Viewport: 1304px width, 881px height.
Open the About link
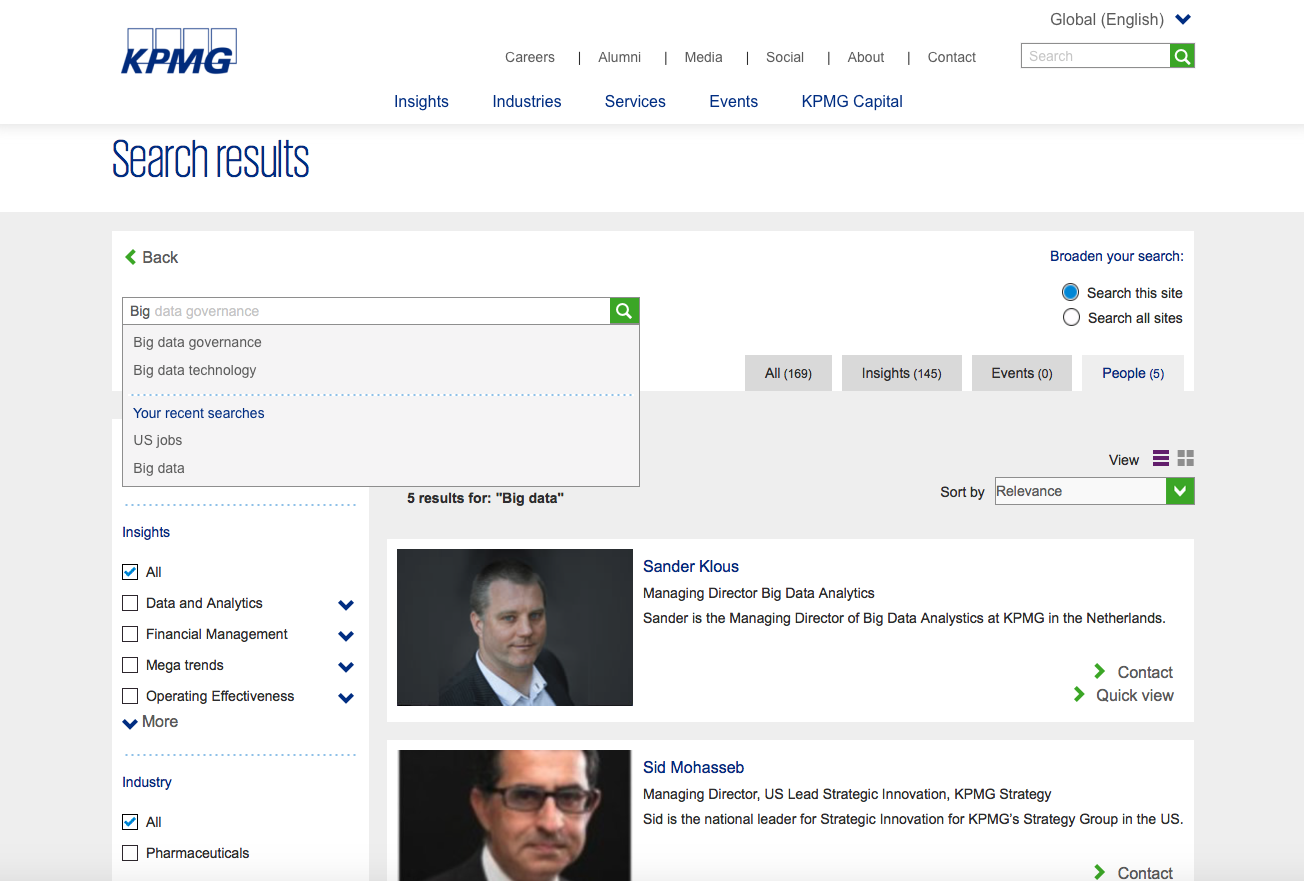point(866,57)
